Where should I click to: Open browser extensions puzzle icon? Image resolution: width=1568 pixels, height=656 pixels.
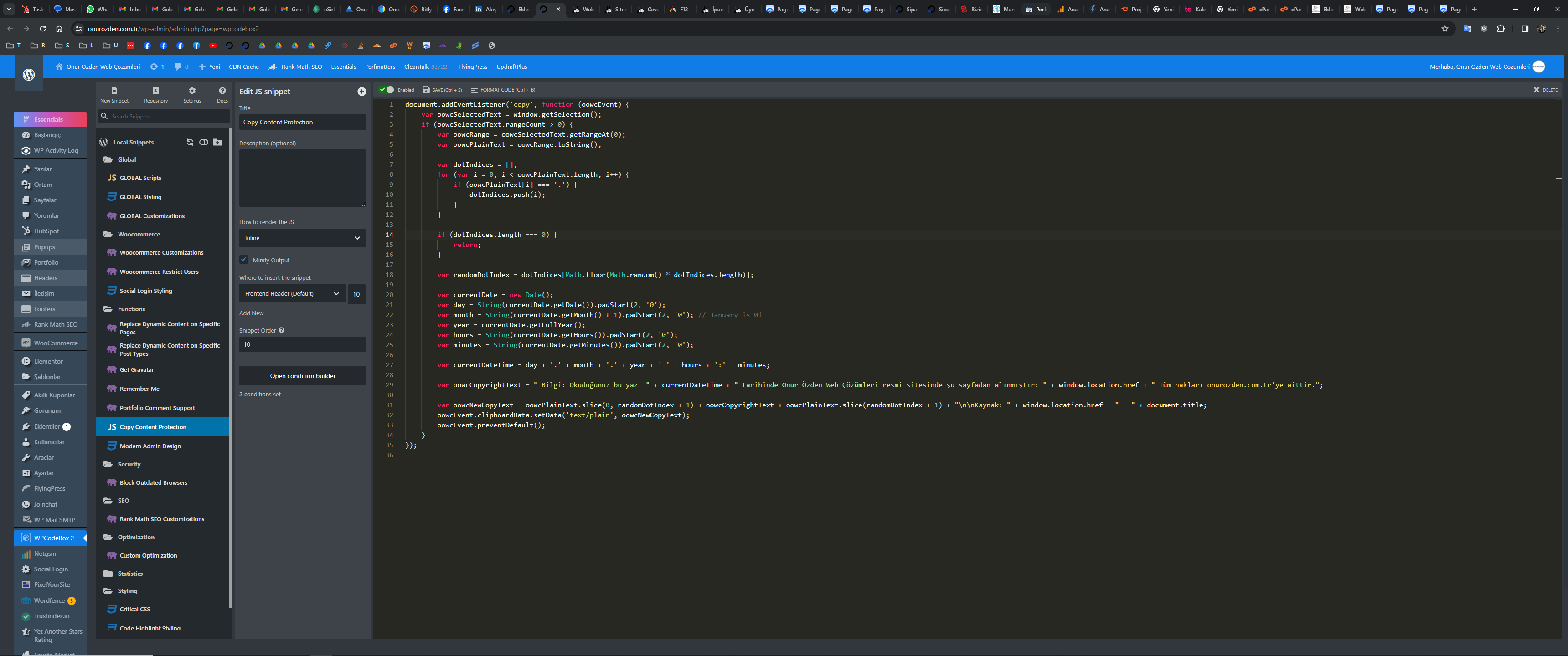[1501, 29]
